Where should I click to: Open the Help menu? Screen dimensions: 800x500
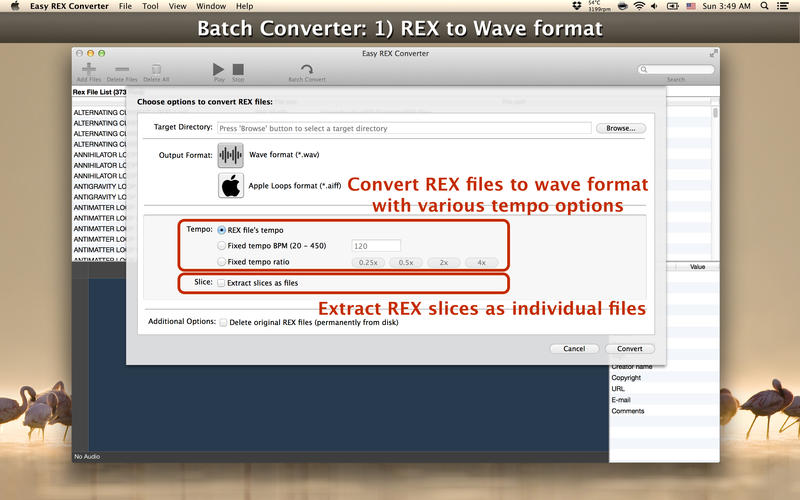[x=244, y=6]
